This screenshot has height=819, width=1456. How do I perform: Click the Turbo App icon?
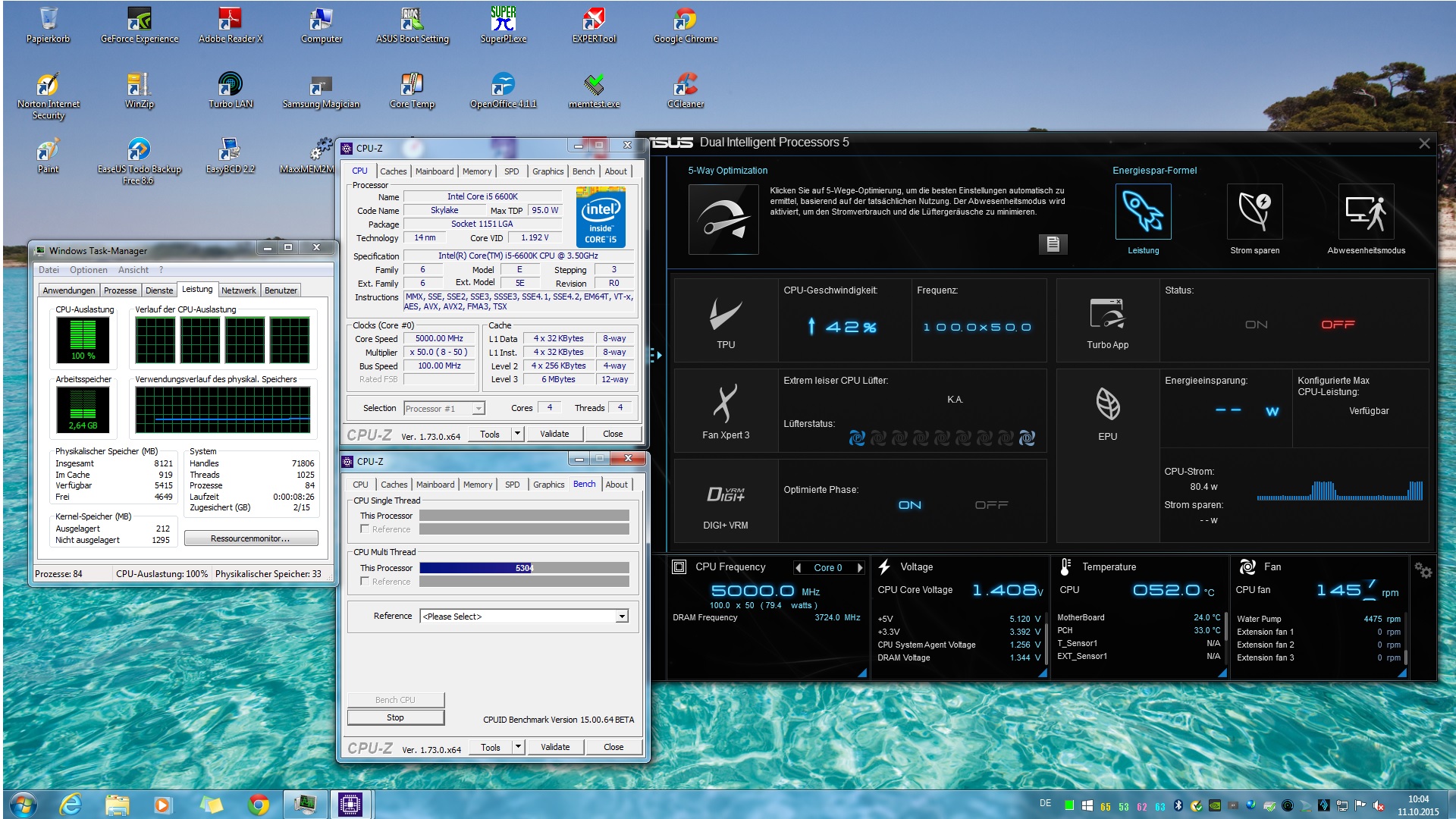(1107, 314)
